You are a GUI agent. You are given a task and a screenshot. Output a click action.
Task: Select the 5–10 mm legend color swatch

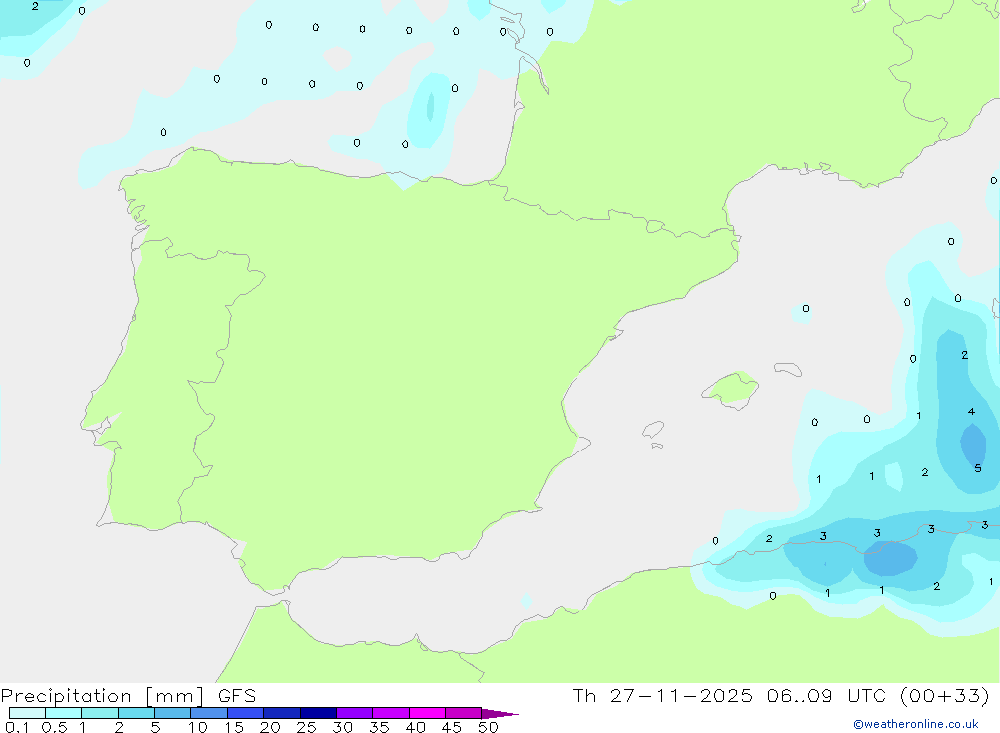click(173, 713)
